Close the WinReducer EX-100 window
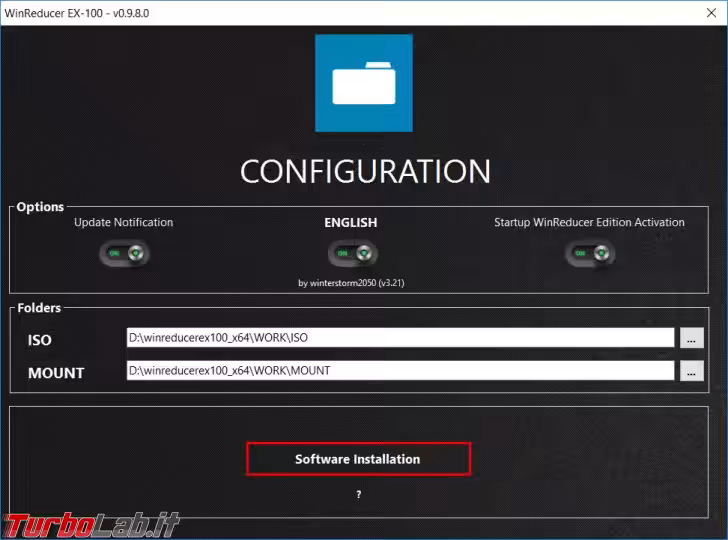The width and height of the screenshot is (728, 540). (x=711, y=13)
